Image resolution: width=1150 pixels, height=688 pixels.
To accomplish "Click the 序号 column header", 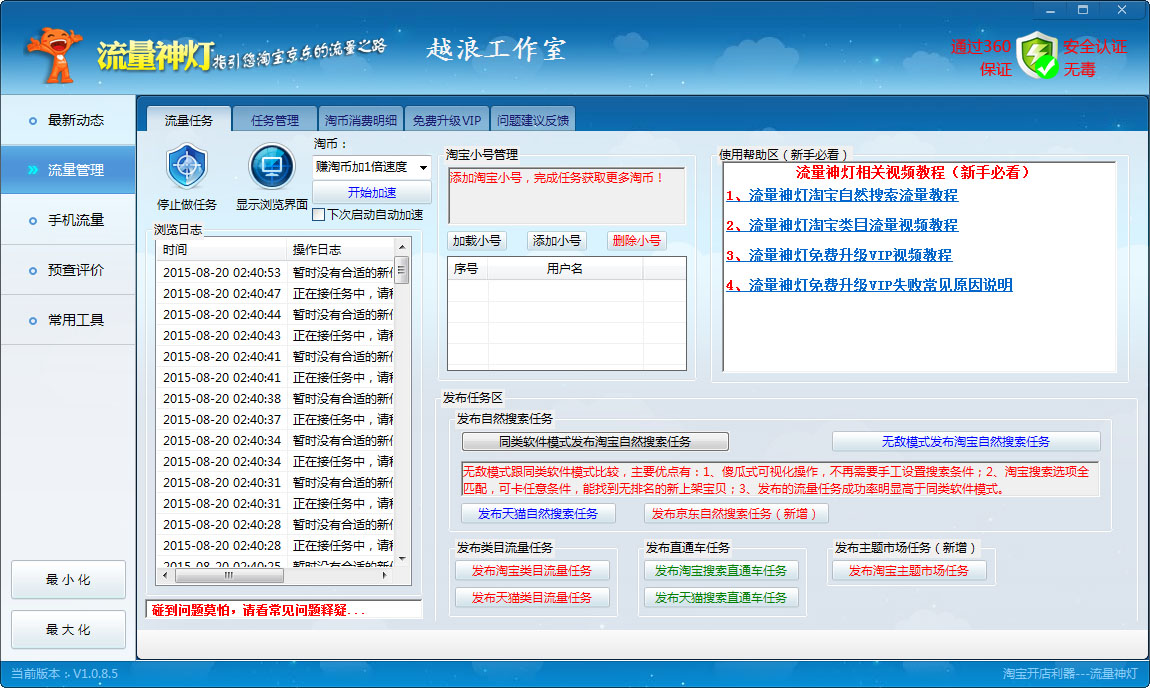I will 467,268.
